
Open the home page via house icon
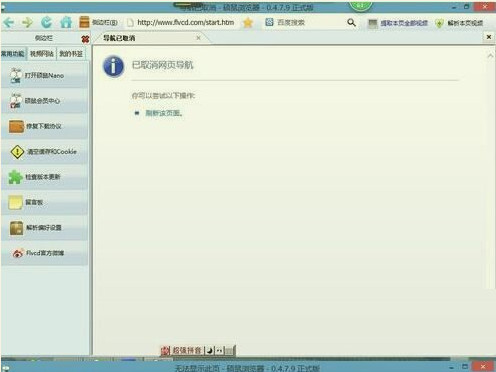(66, 22)
